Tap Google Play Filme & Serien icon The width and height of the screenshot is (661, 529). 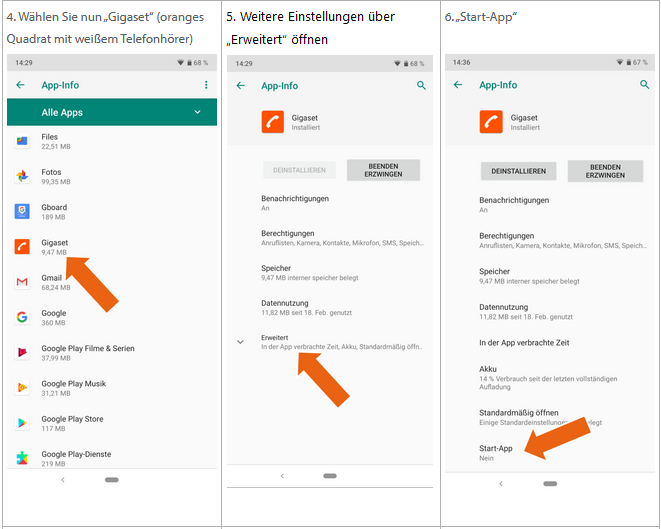22,352
